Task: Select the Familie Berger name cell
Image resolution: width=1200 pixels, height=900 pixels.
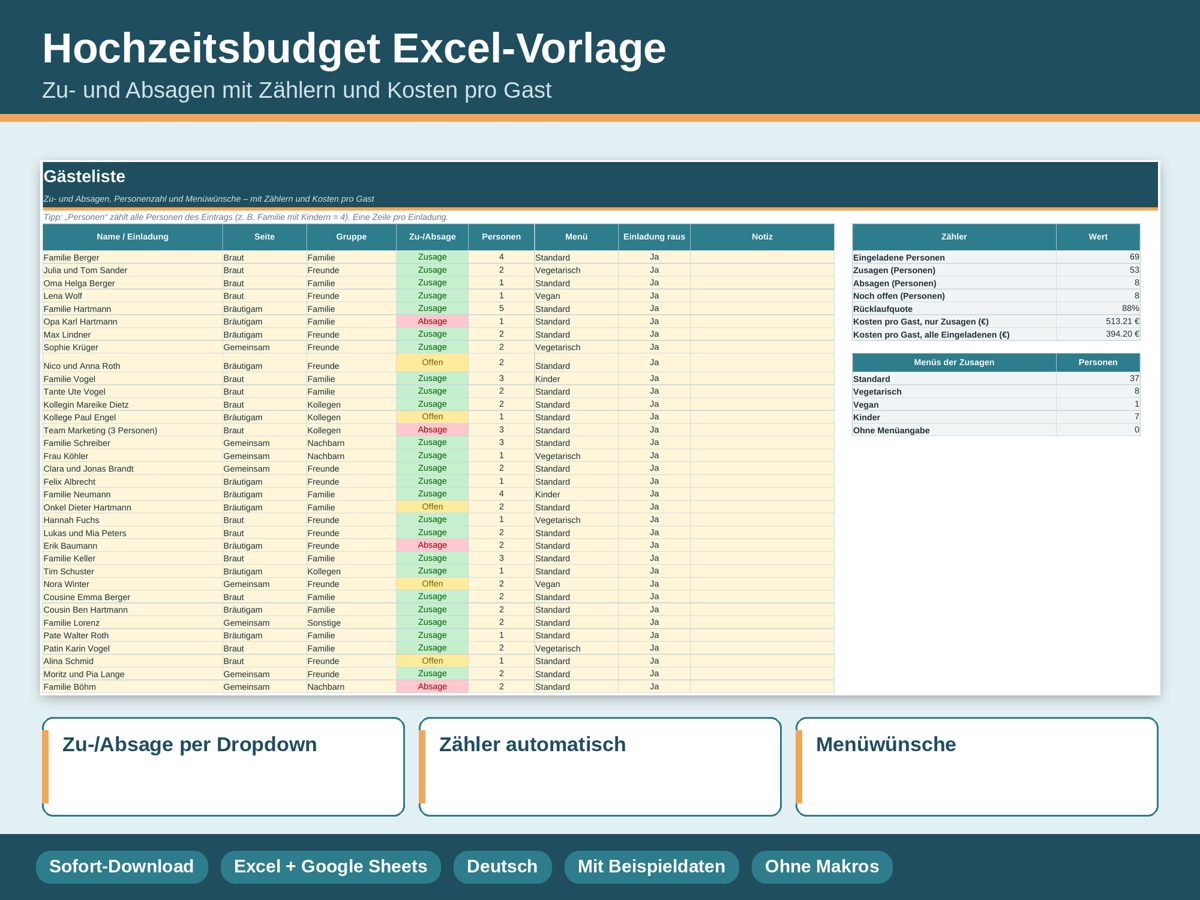Action: tap(132, 257)
